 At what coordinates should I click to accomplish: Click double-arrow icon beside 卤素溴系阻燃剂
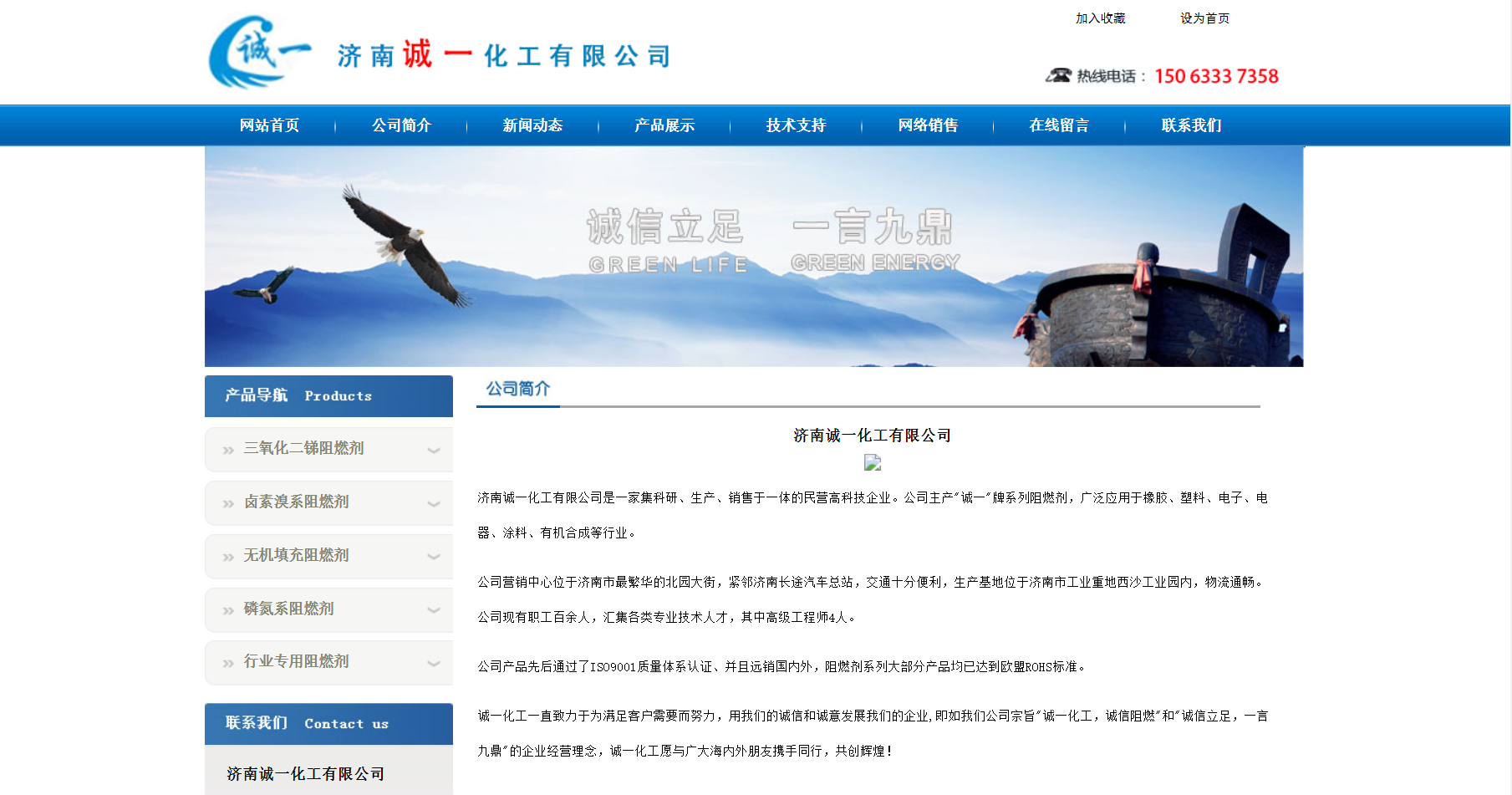tap(228, 504)
